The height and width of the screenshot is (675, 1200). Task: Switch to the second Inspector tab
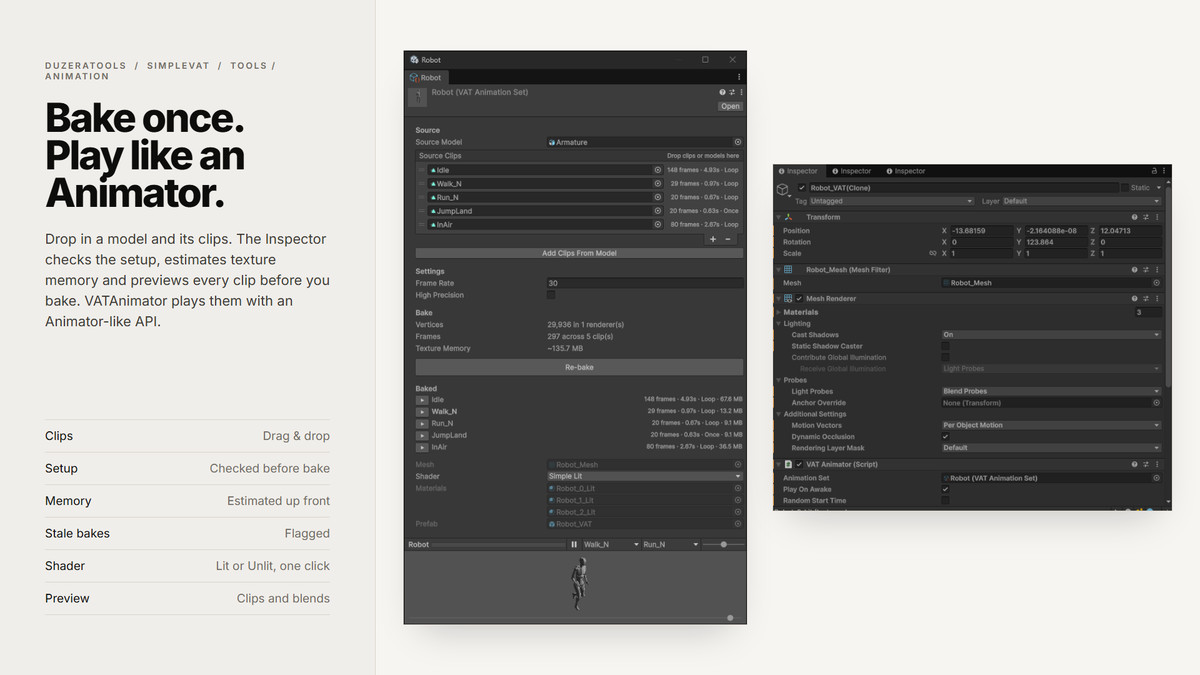click(851, 171)
